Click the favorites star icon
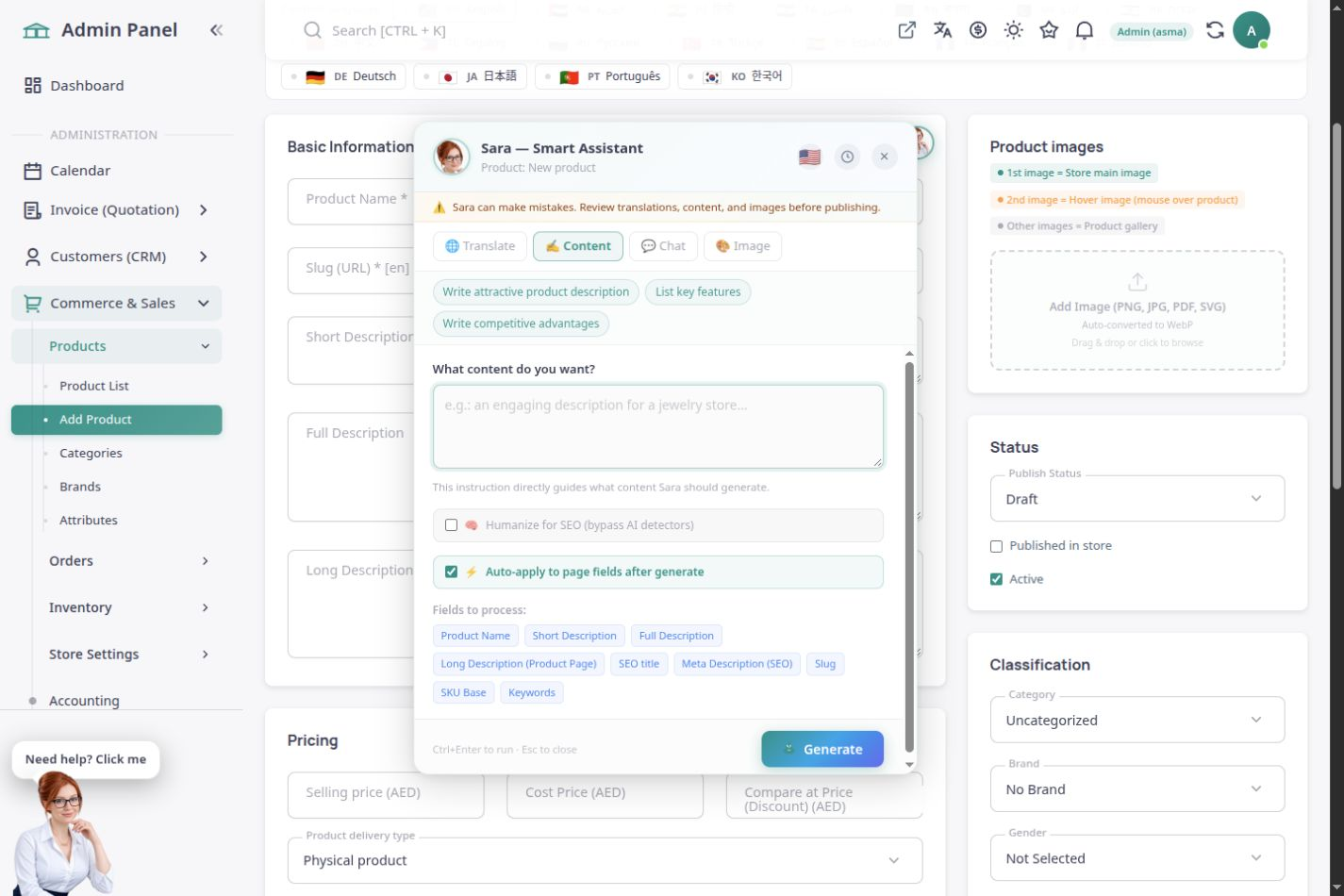 1049,30
